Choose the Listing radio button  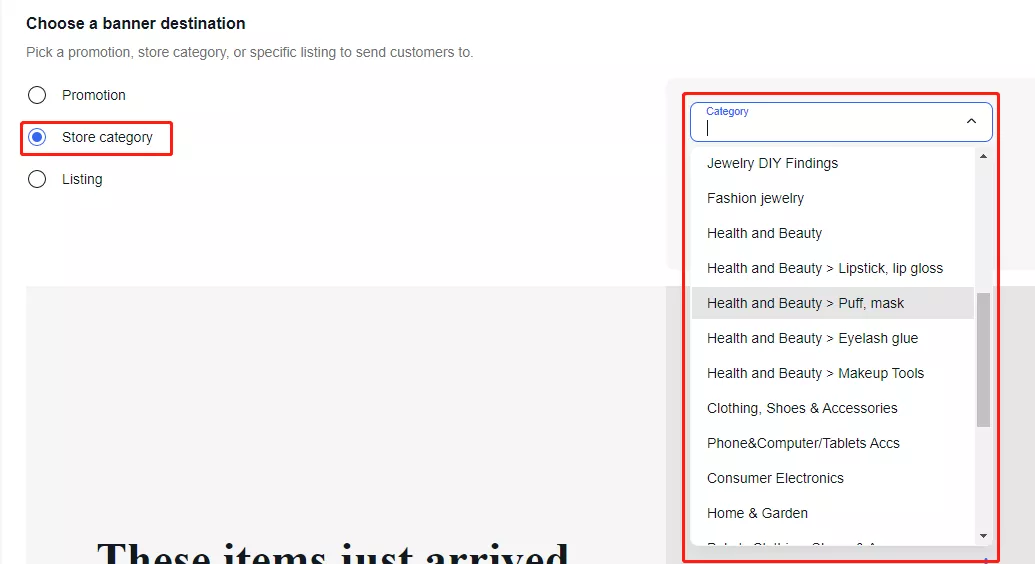pos(37,179)
